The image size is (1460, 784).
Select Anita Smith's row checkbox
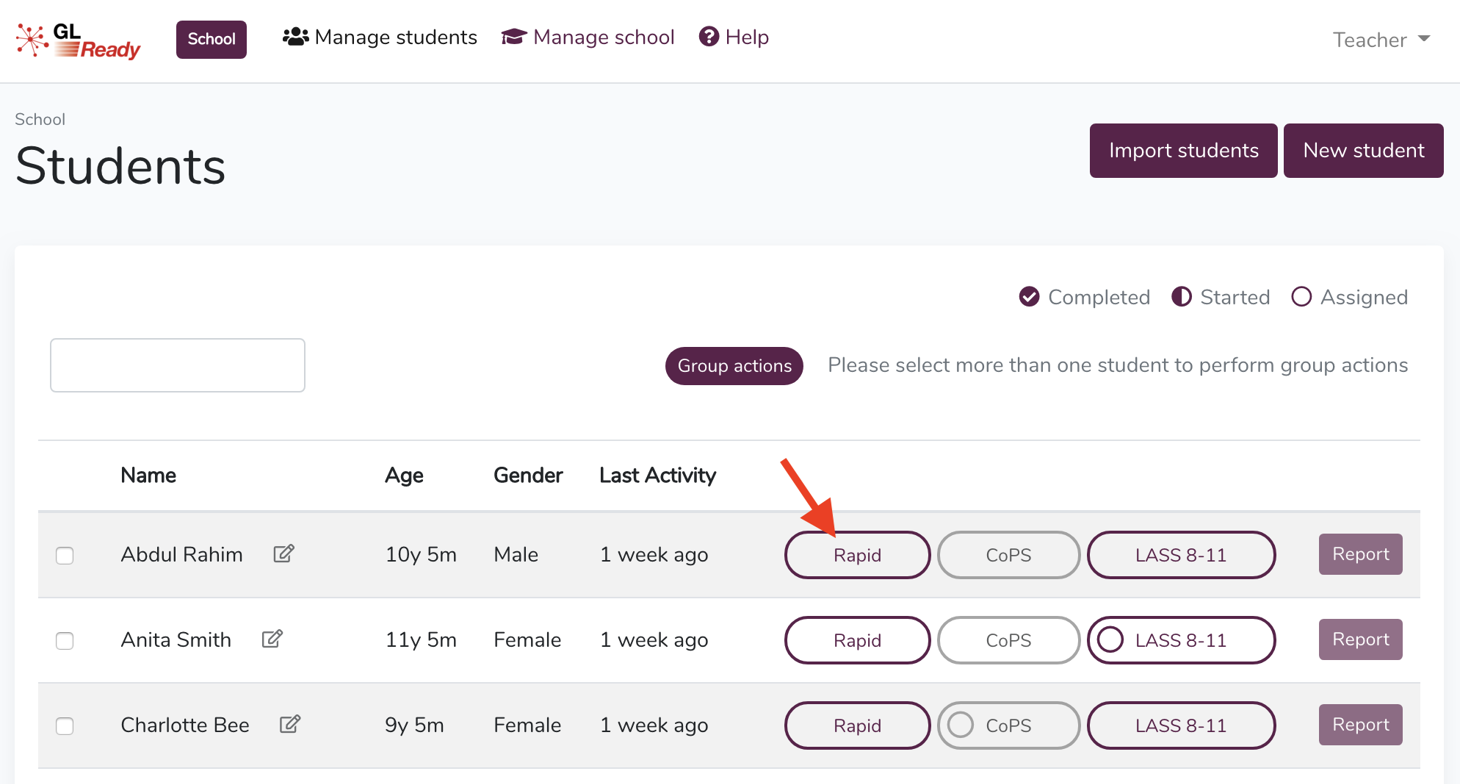coord(65,640)
